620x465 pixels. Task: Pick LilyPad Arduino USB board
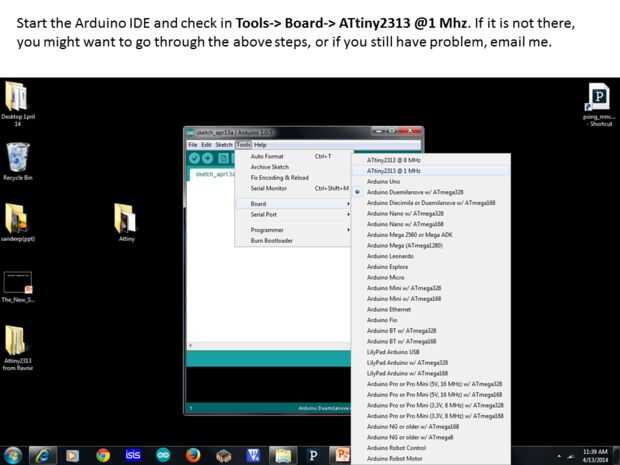coord(431,352)
